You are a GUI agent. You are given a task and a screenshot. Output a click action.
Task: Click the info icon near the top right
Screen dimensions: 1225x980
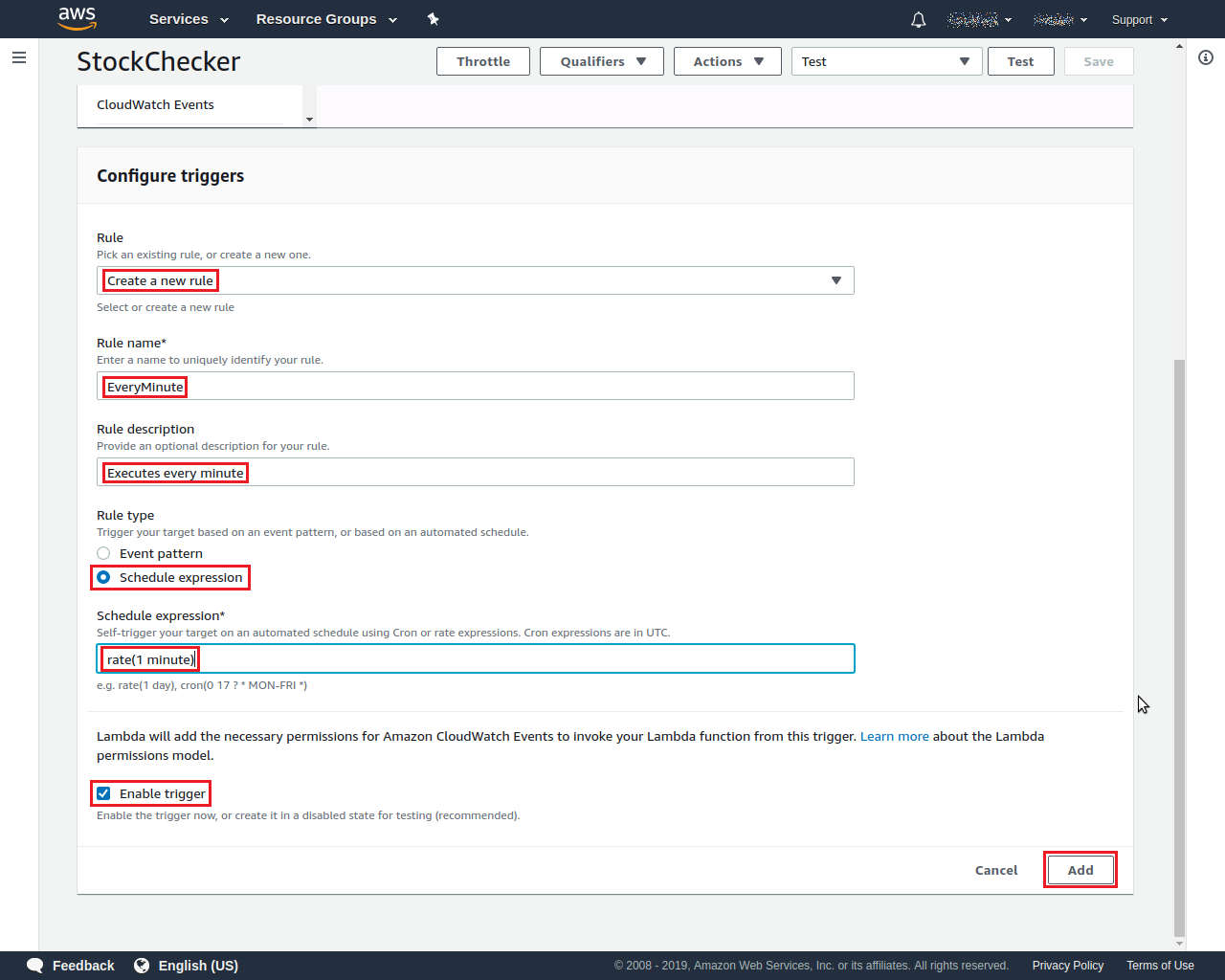(1205, 57)
